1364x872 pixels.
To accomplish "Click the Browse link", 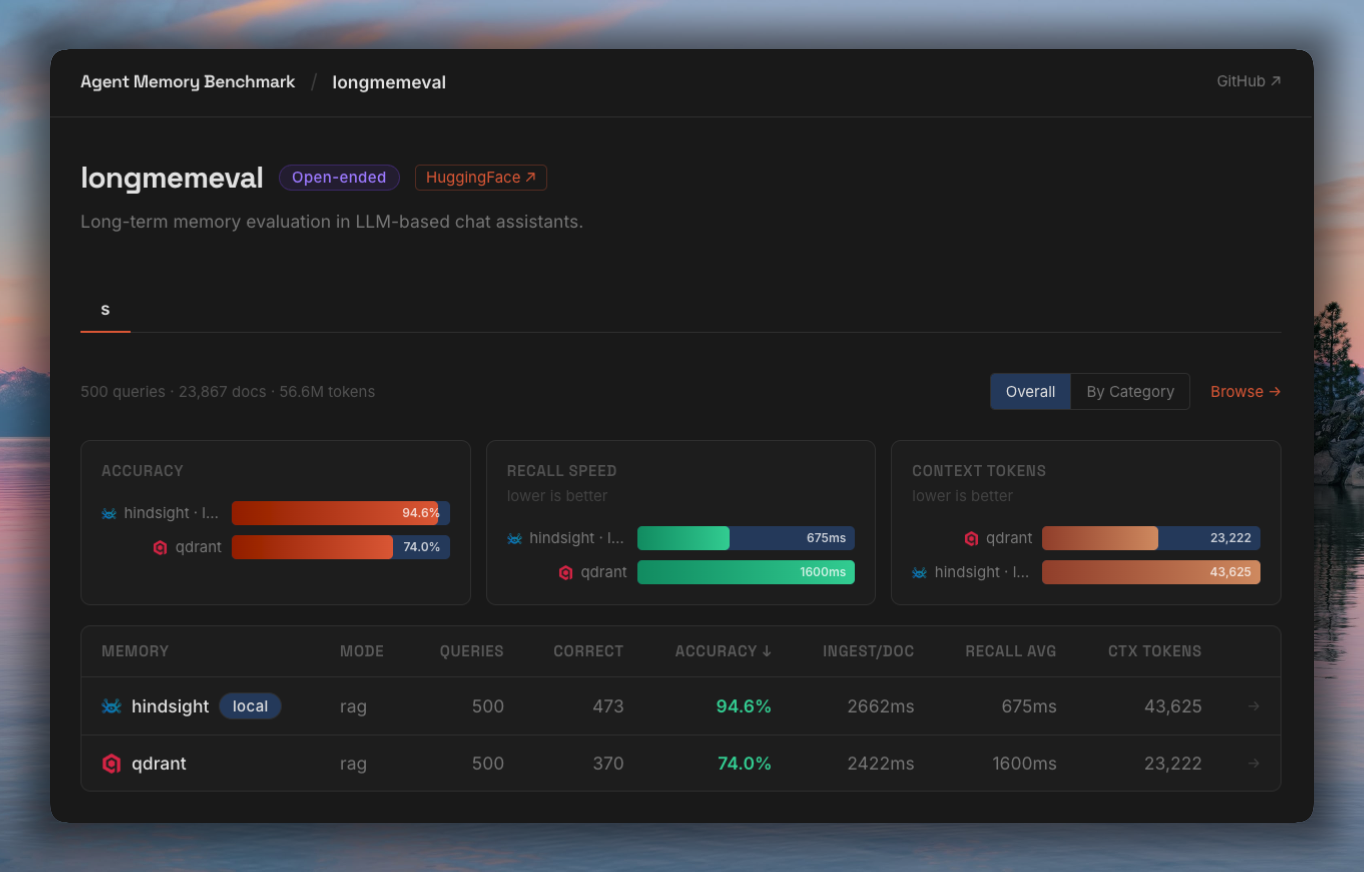I will (x=1245, y=392).
